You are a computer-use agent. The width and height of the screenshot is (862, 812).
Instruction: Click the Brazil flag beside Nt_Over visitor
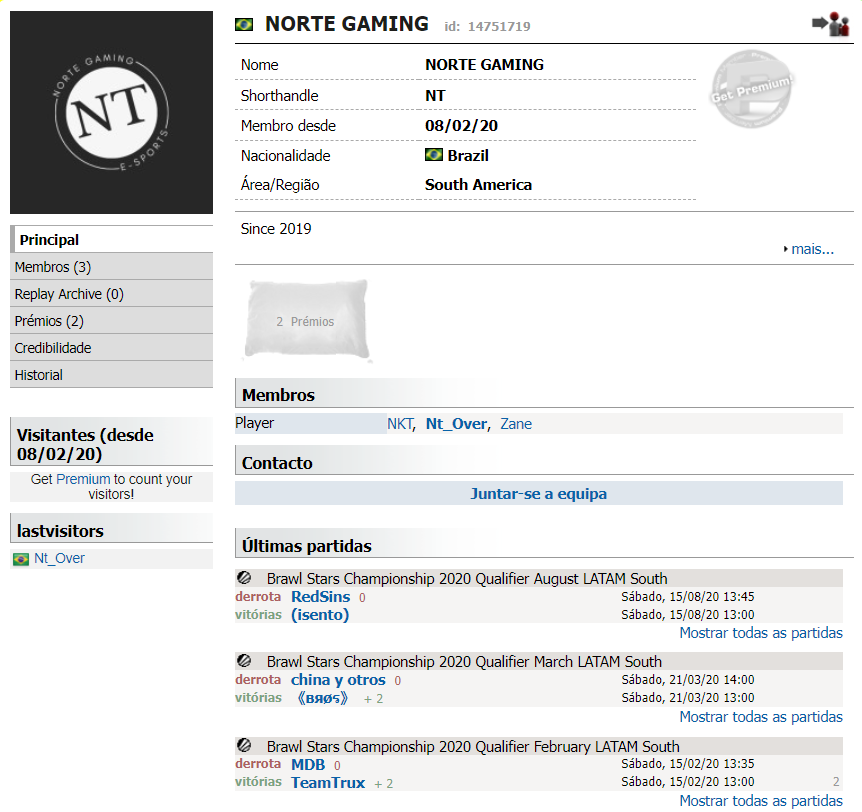click(x=21, y=559)
